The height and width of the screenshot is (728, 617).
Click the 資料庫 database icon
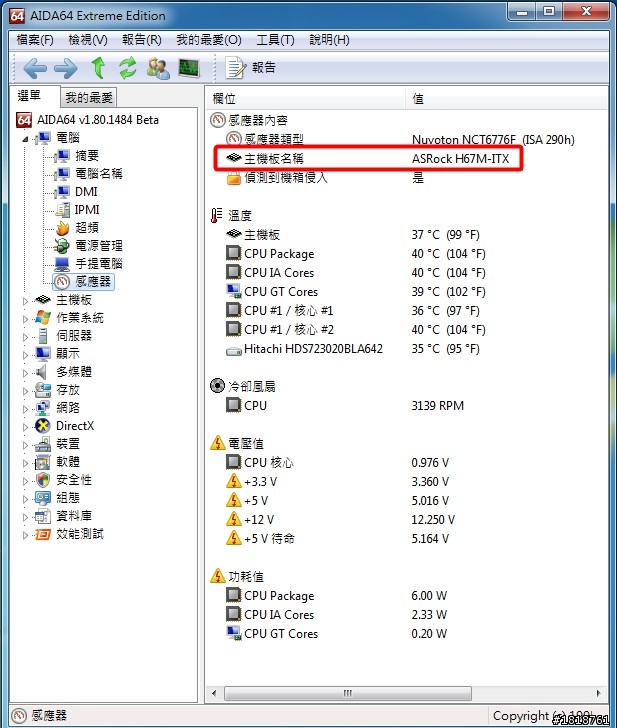[43, 516]
